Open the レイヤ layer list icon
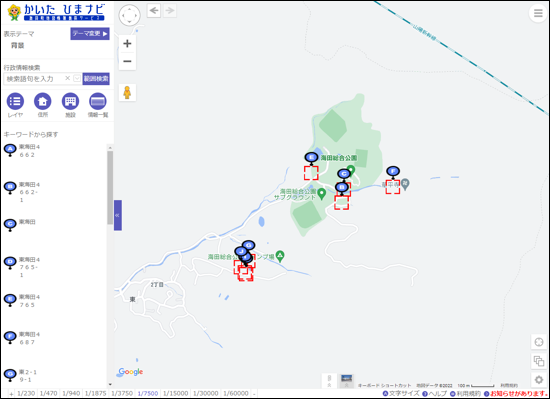This screenshot has height=399, width=550. click(x=15, y=102)
